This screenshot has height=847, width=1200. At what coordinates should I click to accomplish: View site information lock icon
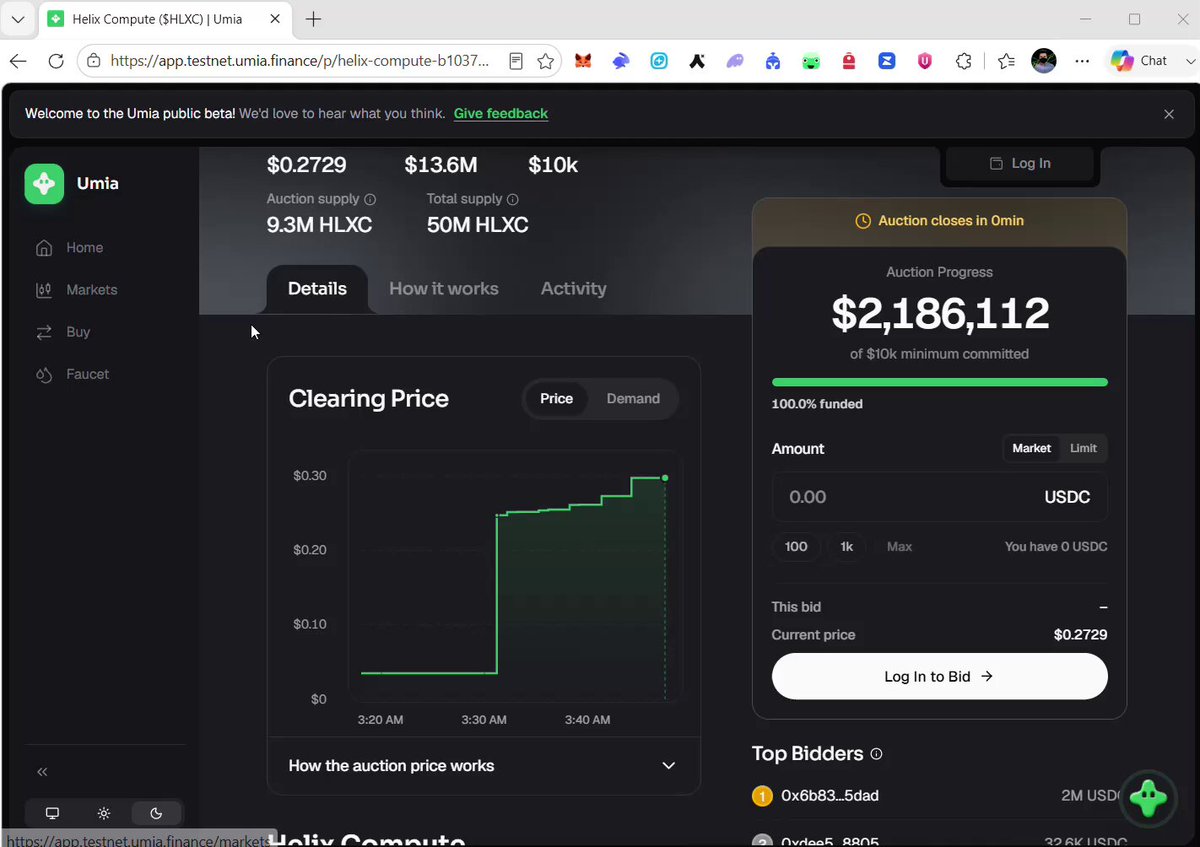93,61
